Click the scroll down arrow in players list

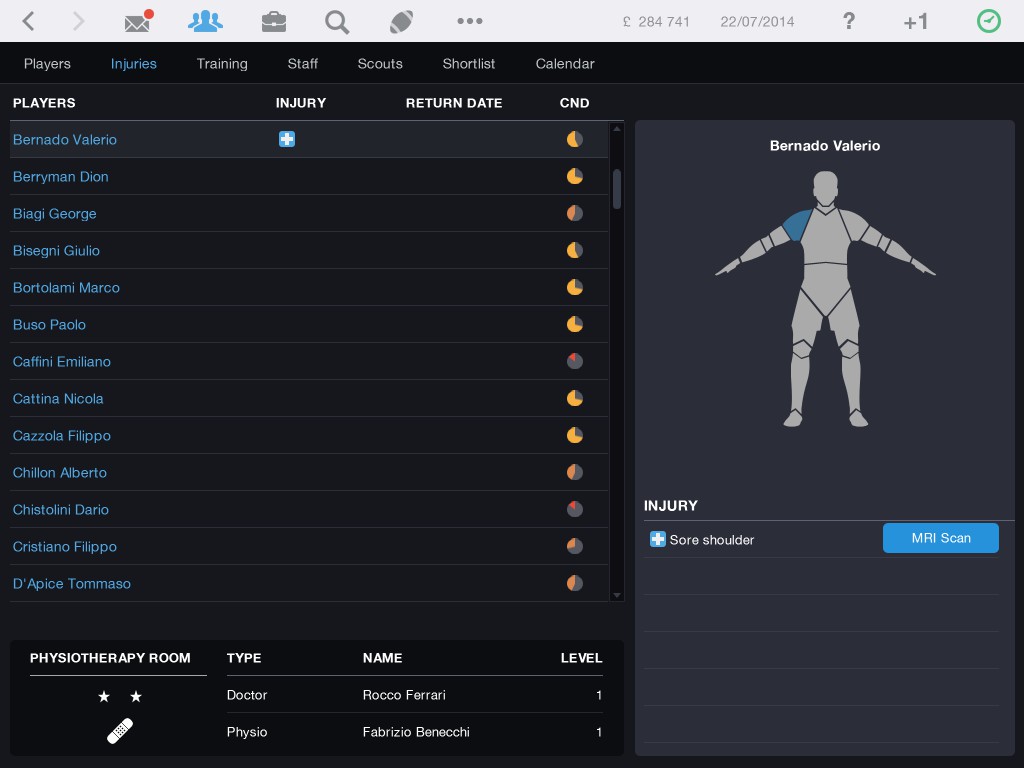[x=617, y=594]
